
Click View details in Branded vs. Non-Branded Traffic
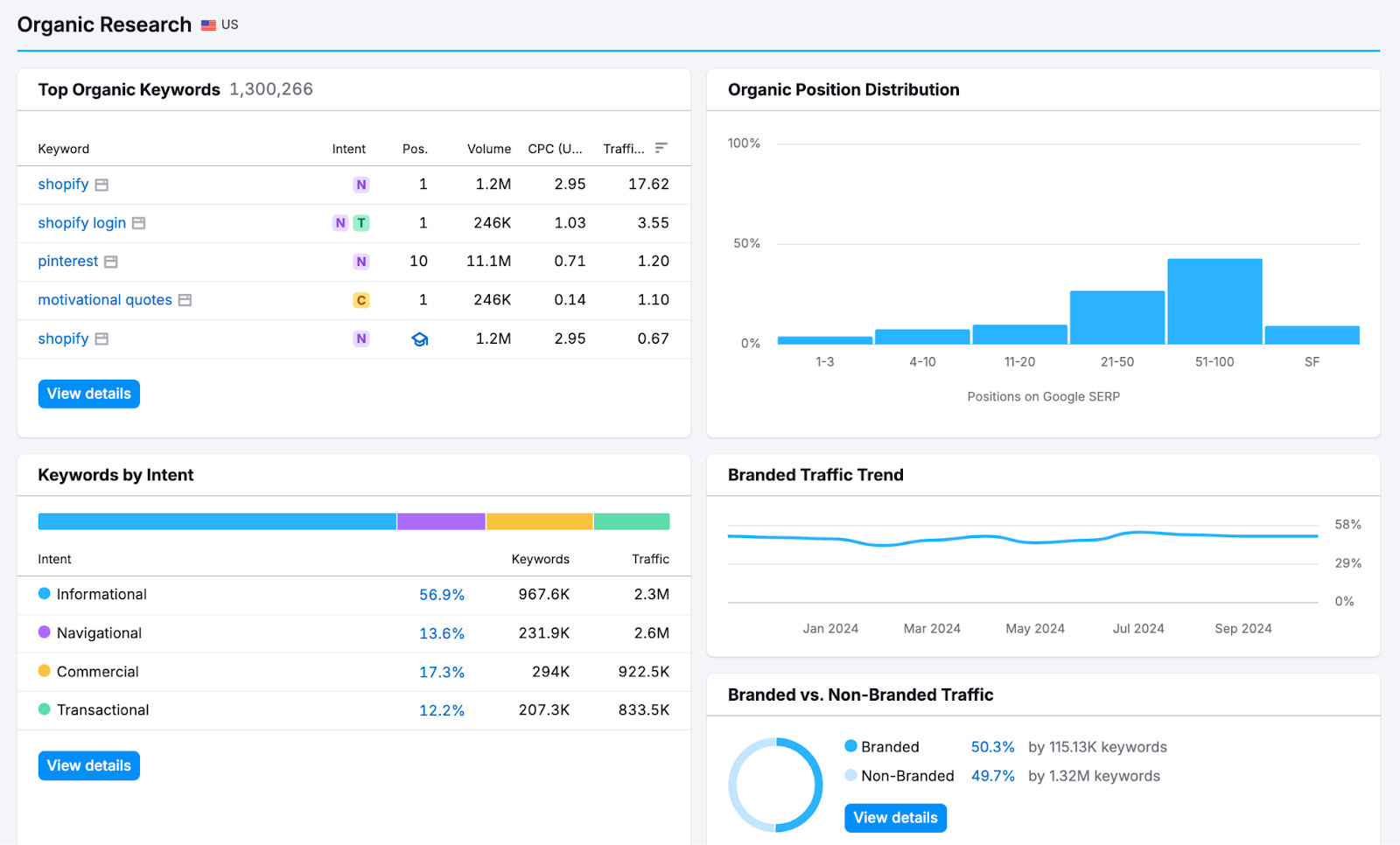click(x=895, y=818)
